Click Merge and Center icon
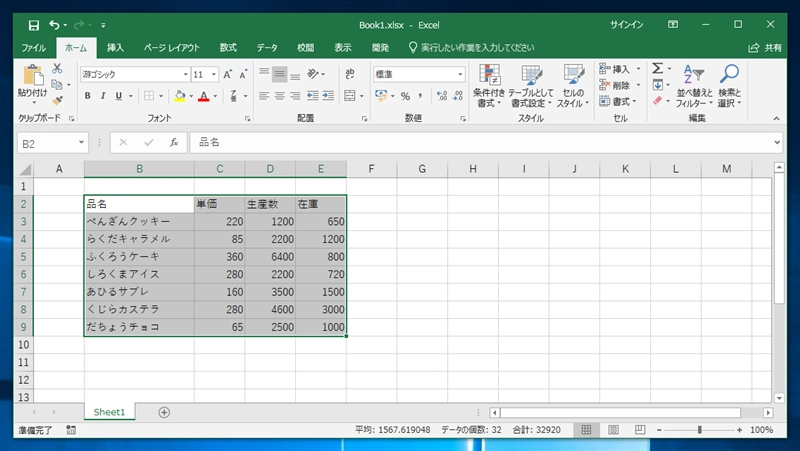 click(350, 96)
